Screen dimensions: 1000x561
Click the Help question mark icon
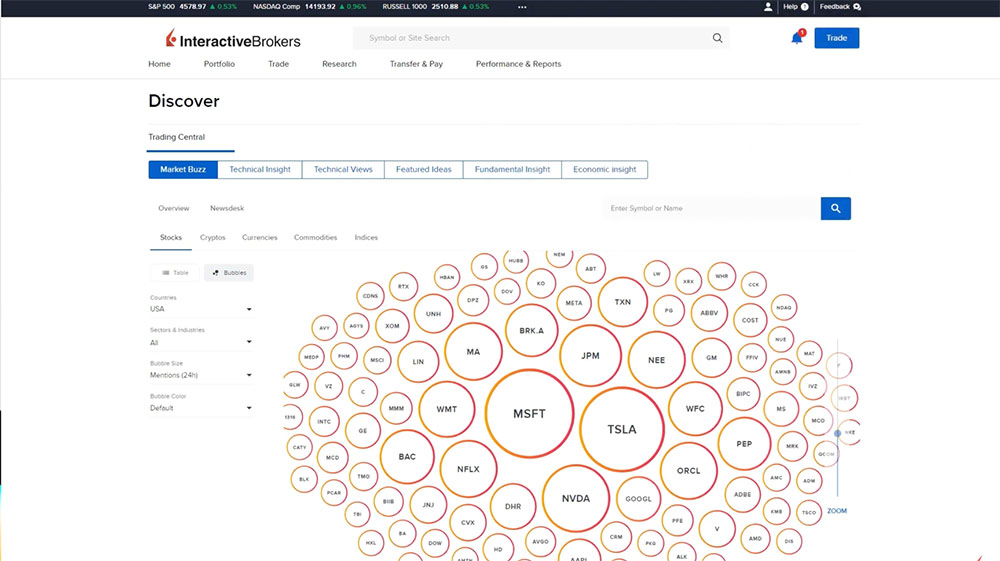pyautogui.click(x=804, y=7)
